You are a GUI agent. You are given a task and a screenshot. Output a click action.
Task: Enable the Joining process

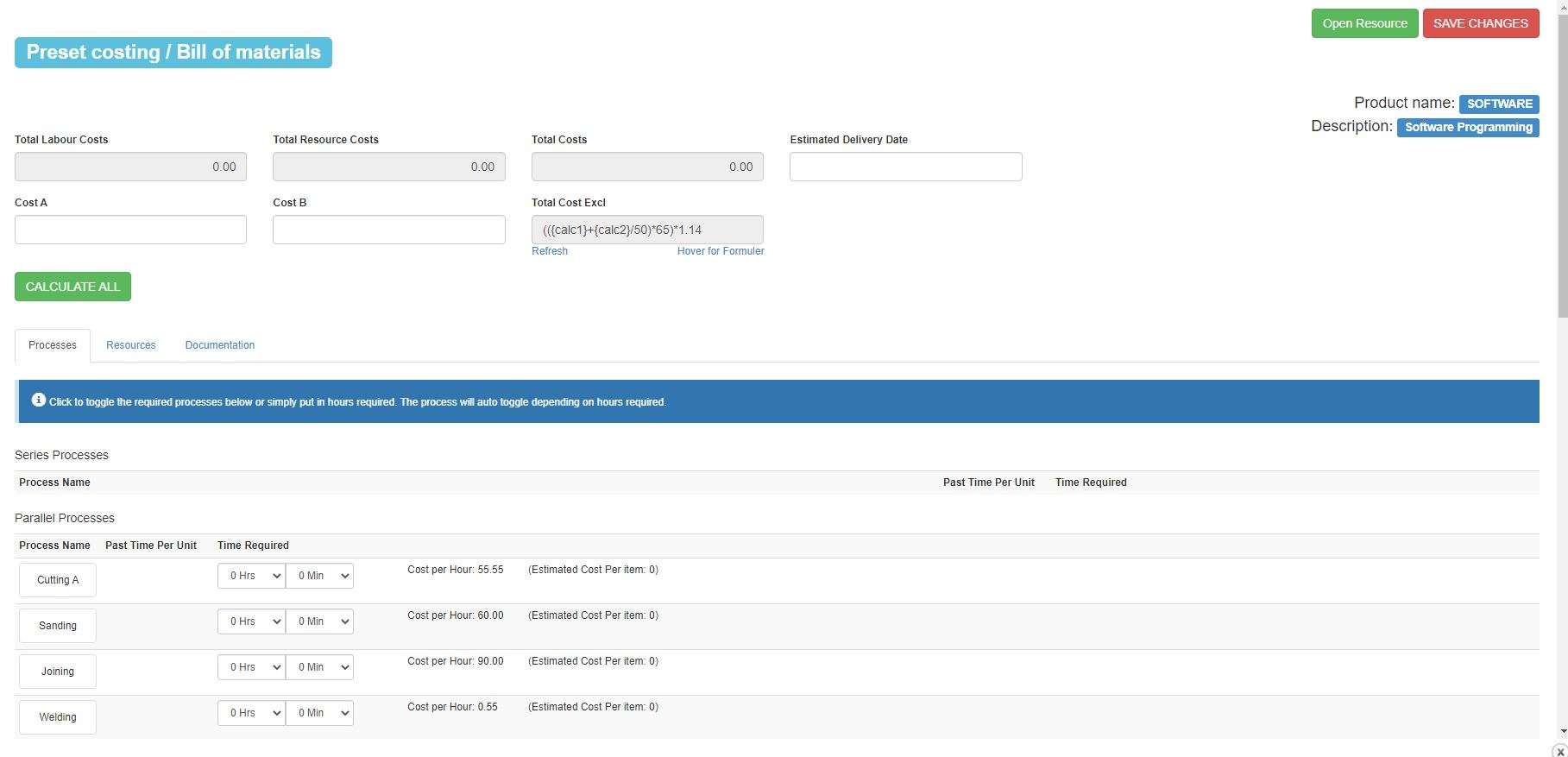[58, 672]
